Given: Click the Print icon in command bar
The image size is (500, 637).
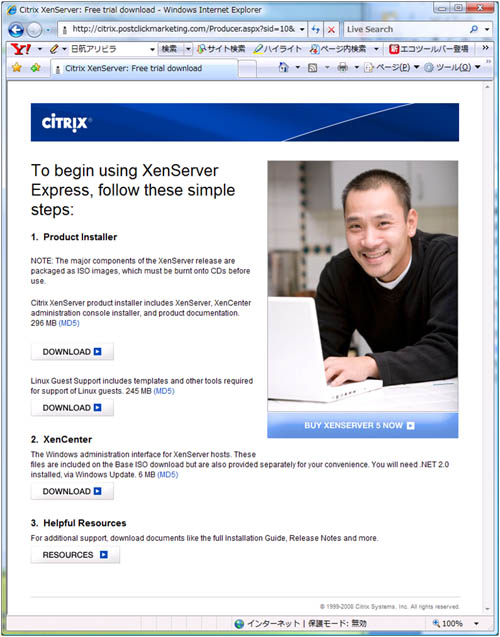Looking at the screenshot, I should pyautogui.click(x=343, y=67).
